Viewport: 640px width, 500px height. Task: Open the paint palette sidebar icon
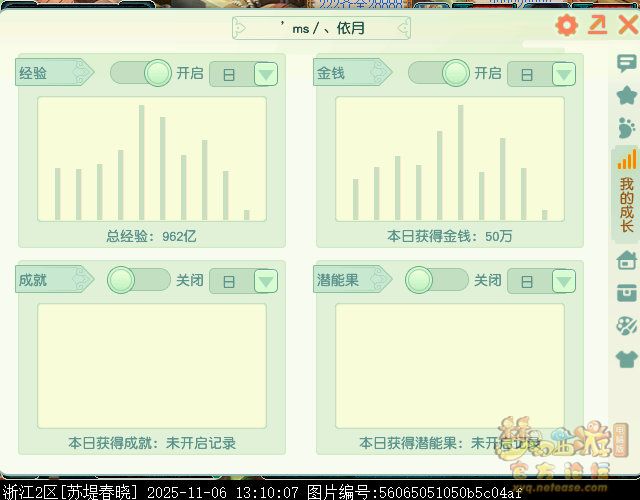(x=627, y=326)
